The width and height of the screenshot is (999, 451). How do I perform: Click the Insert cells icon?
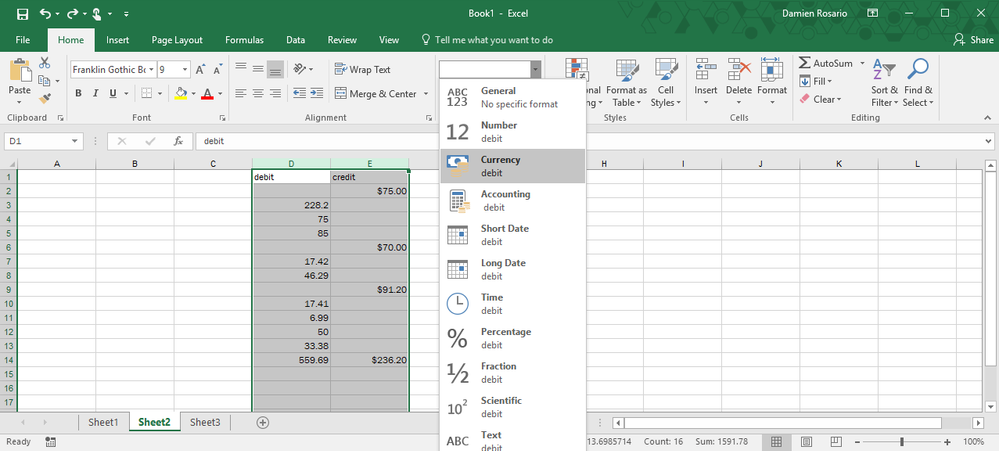click(706, 70)
